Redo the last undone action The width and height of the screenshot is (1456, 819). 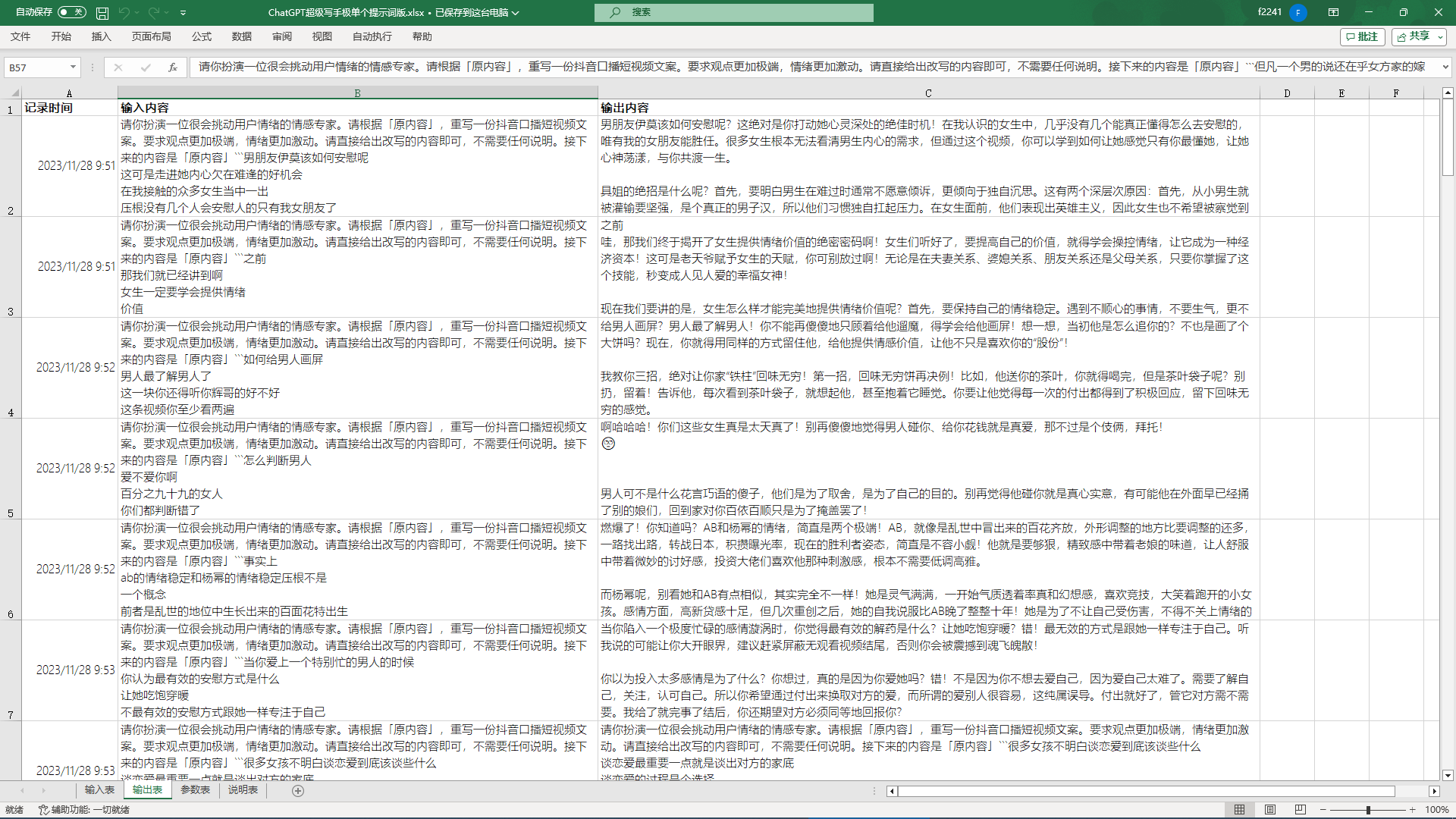pyautogui.click(x=154, y=13)
